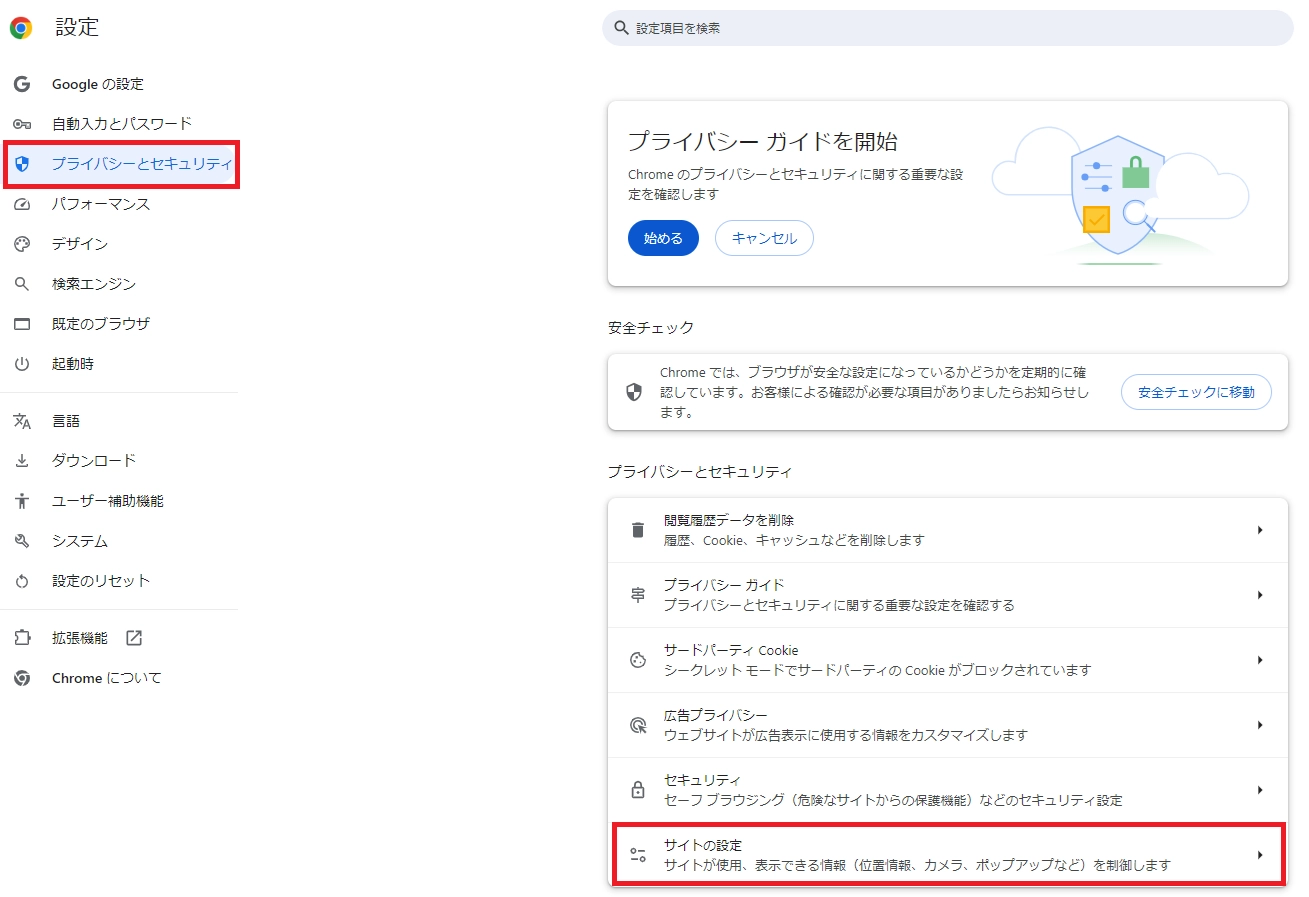Click the translate icon for 言語
The height and width of the screenshot is (897, 1309).
[x=22, y=421]
